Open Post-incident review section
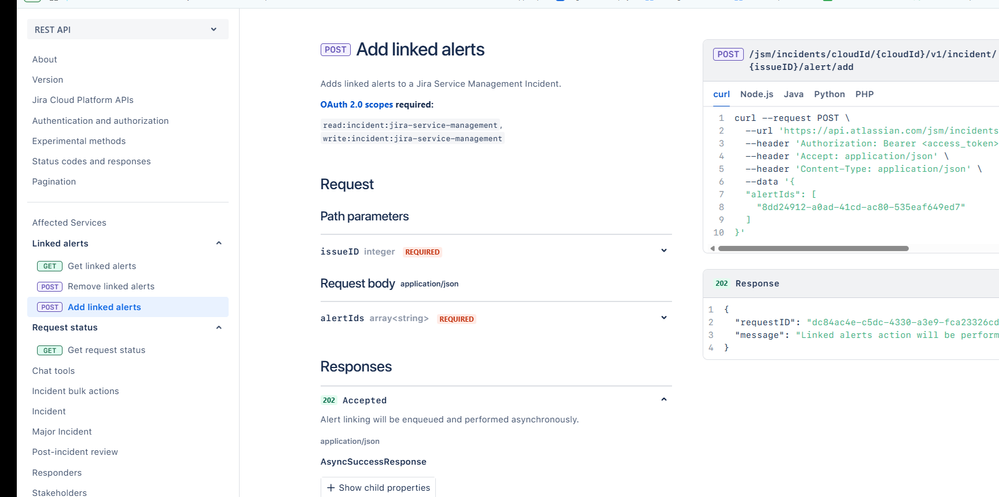 tap(75, 452)
